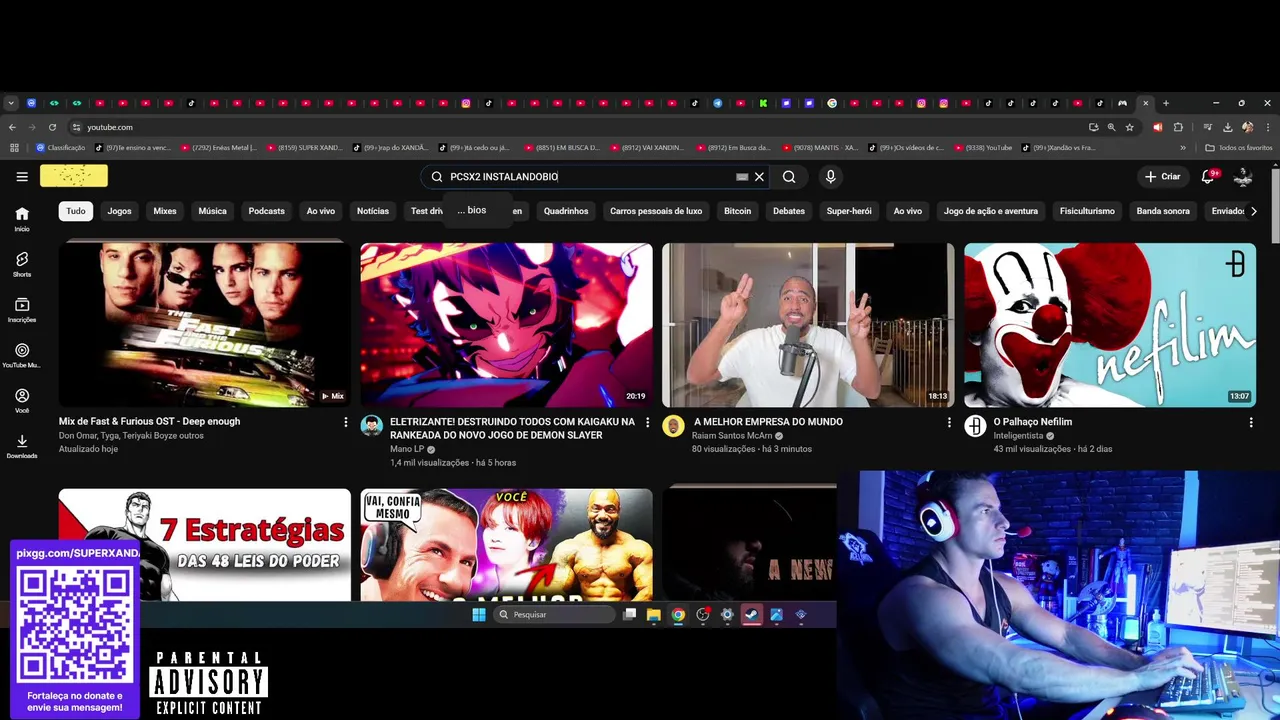1280x720 pixels.
Task: Open YouTube Music sidebar icon
Action: (x=22, y=356)
